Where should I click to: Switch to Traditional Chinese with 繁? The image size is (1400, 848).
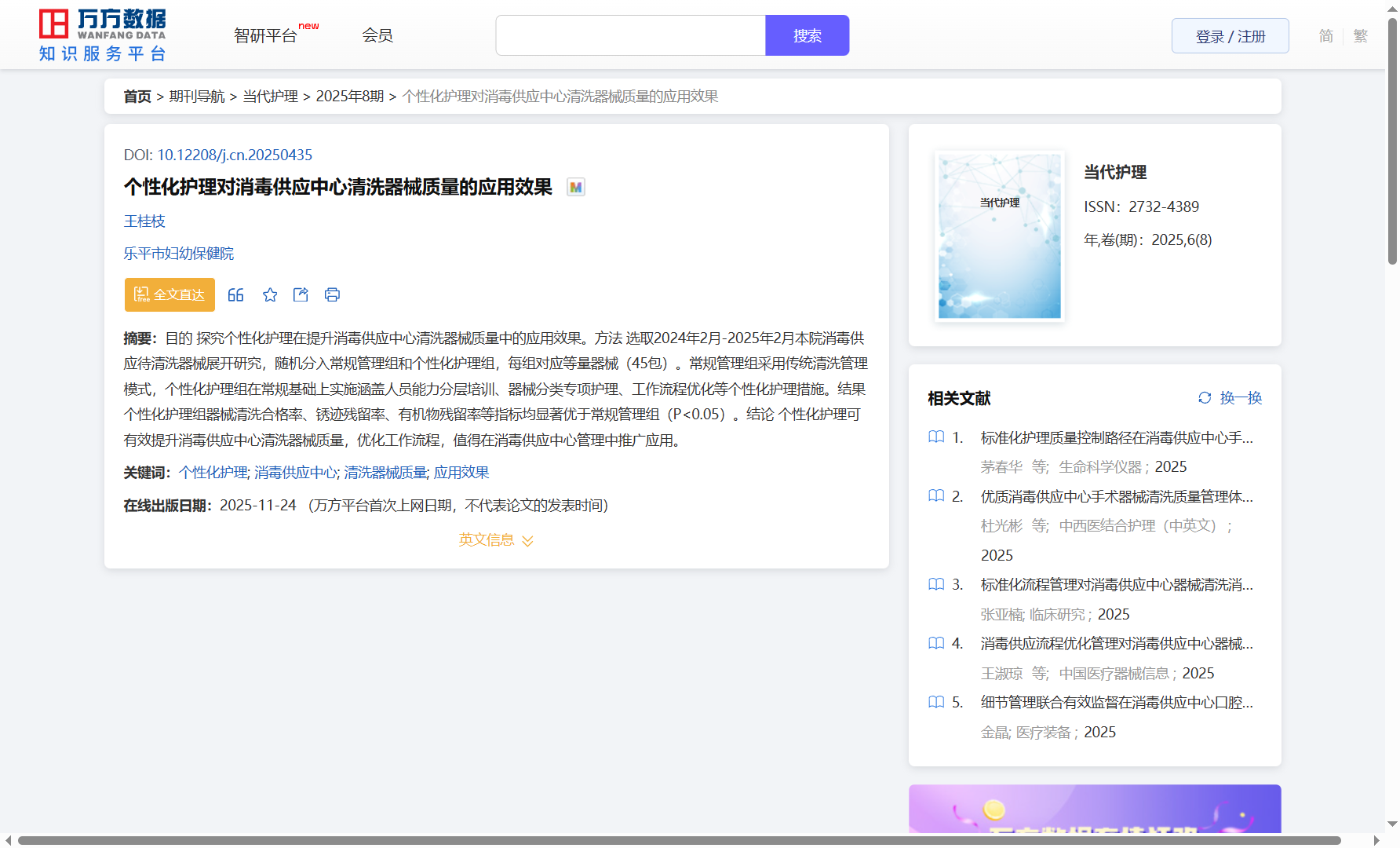coord(1361,36)
